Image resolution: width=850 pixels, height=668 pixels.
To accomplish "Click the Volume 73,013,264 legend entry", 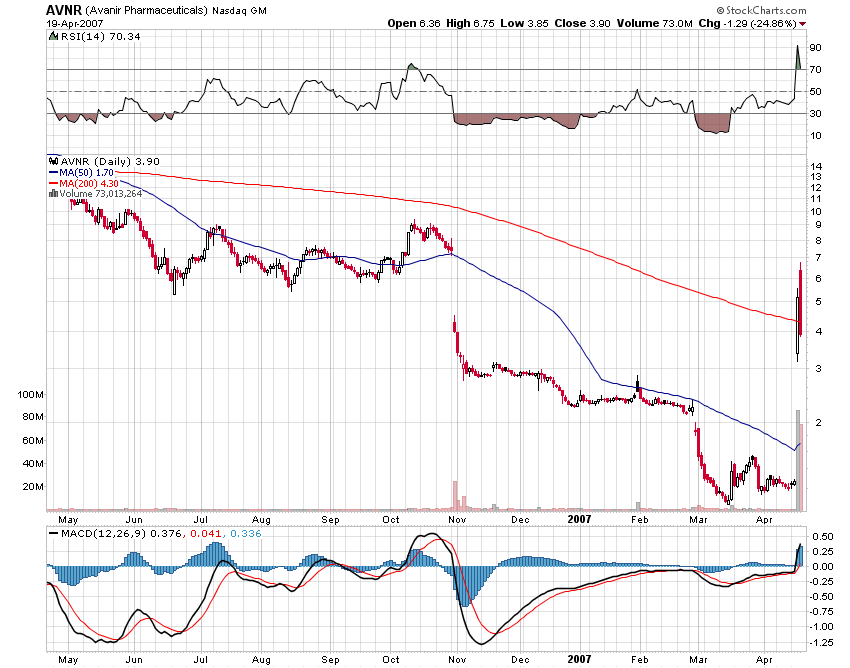I will pos(100,194).
